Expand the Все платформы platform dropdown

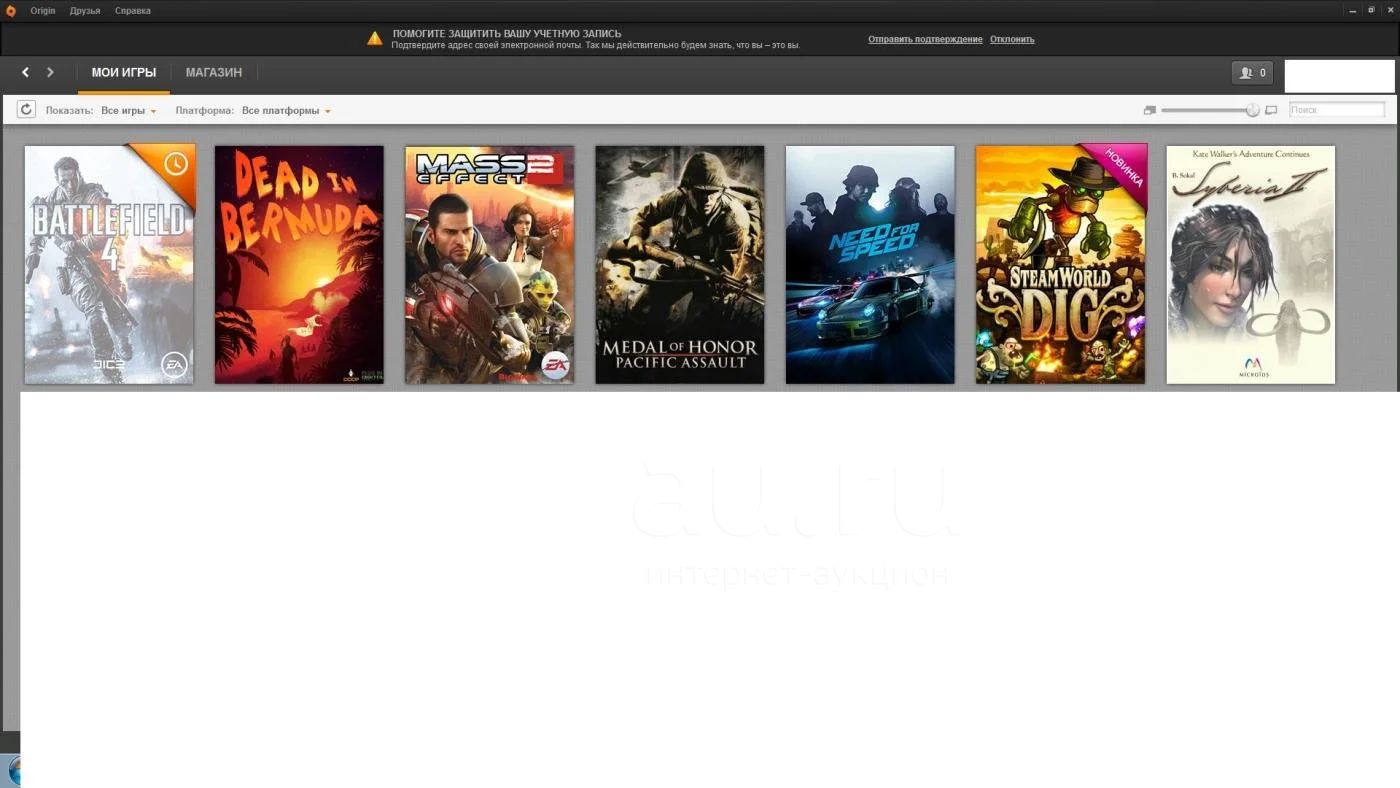pos(286,110)
